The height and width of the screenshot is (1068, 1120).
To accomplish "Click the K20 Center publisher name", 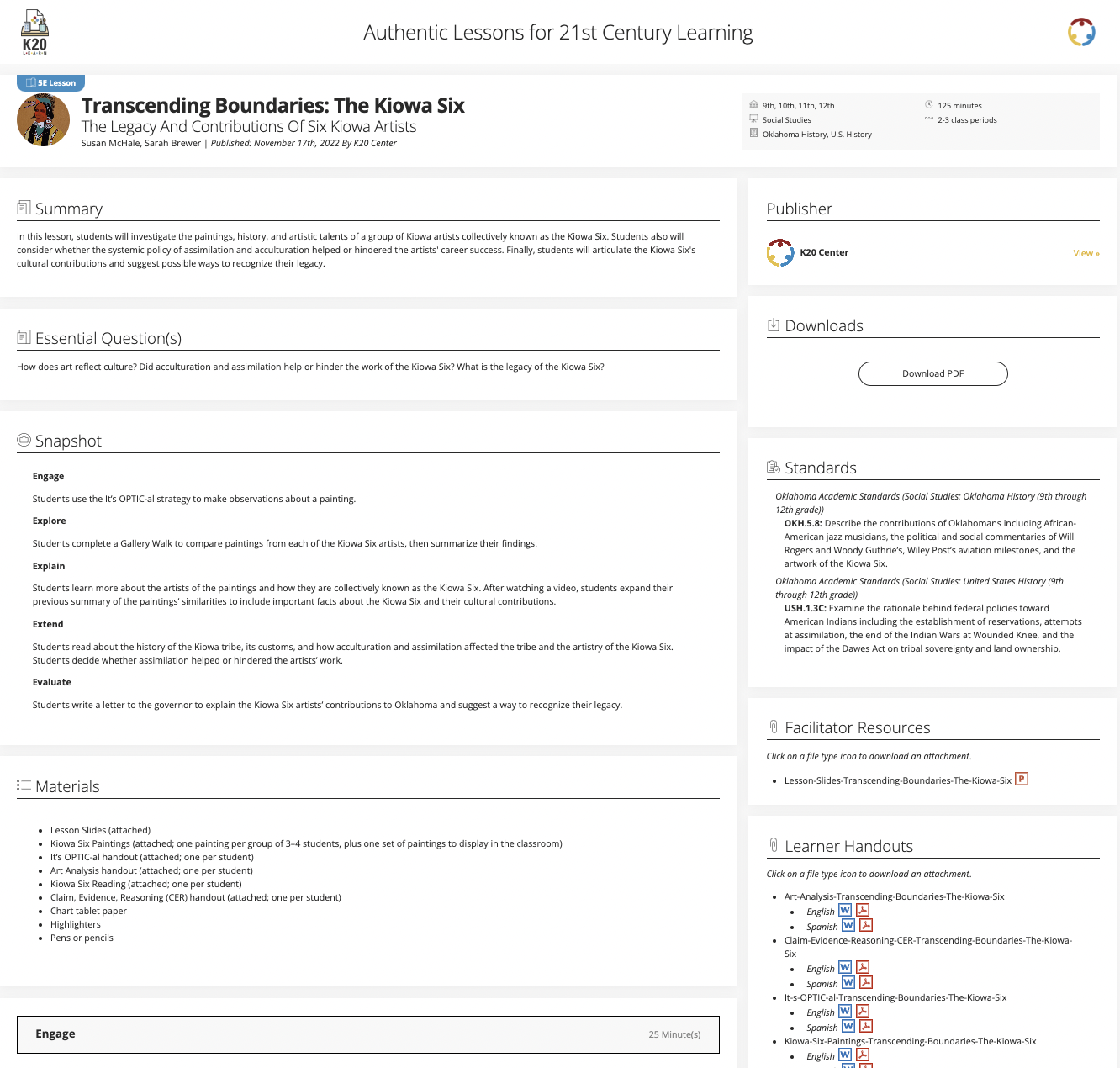I will [823, 252].
